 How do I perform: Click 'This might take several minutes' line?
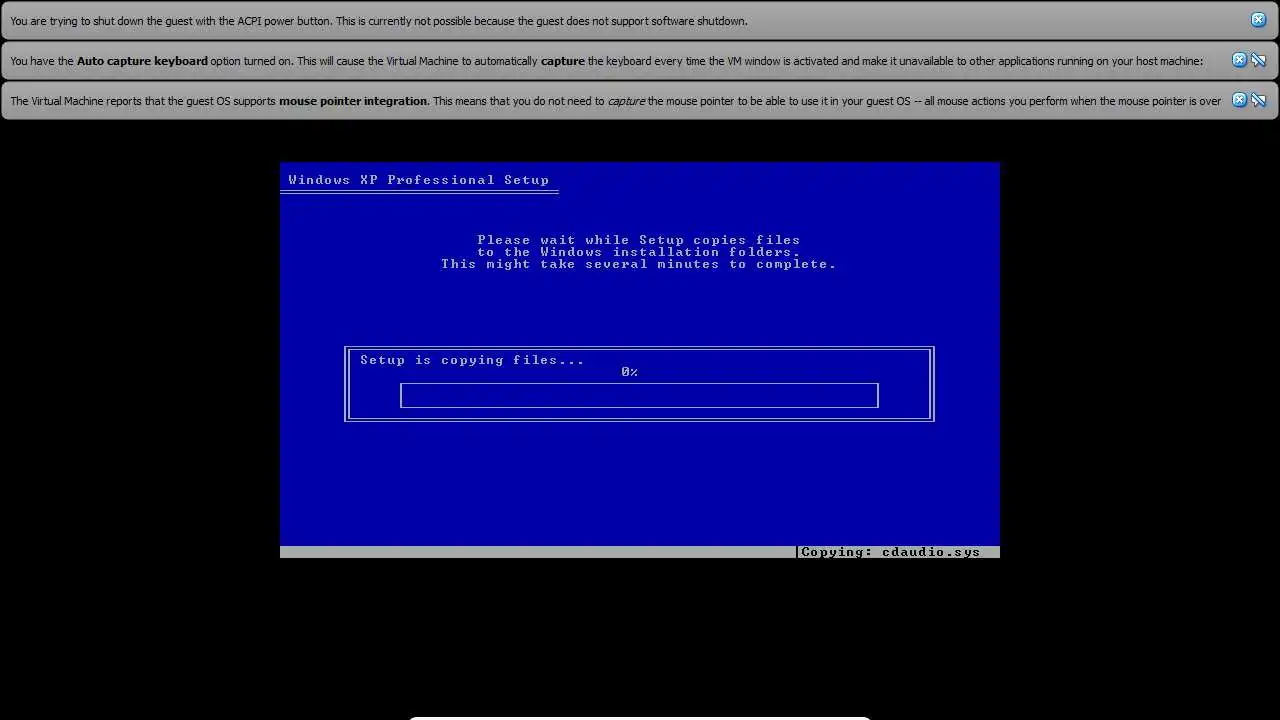[639, 264]
